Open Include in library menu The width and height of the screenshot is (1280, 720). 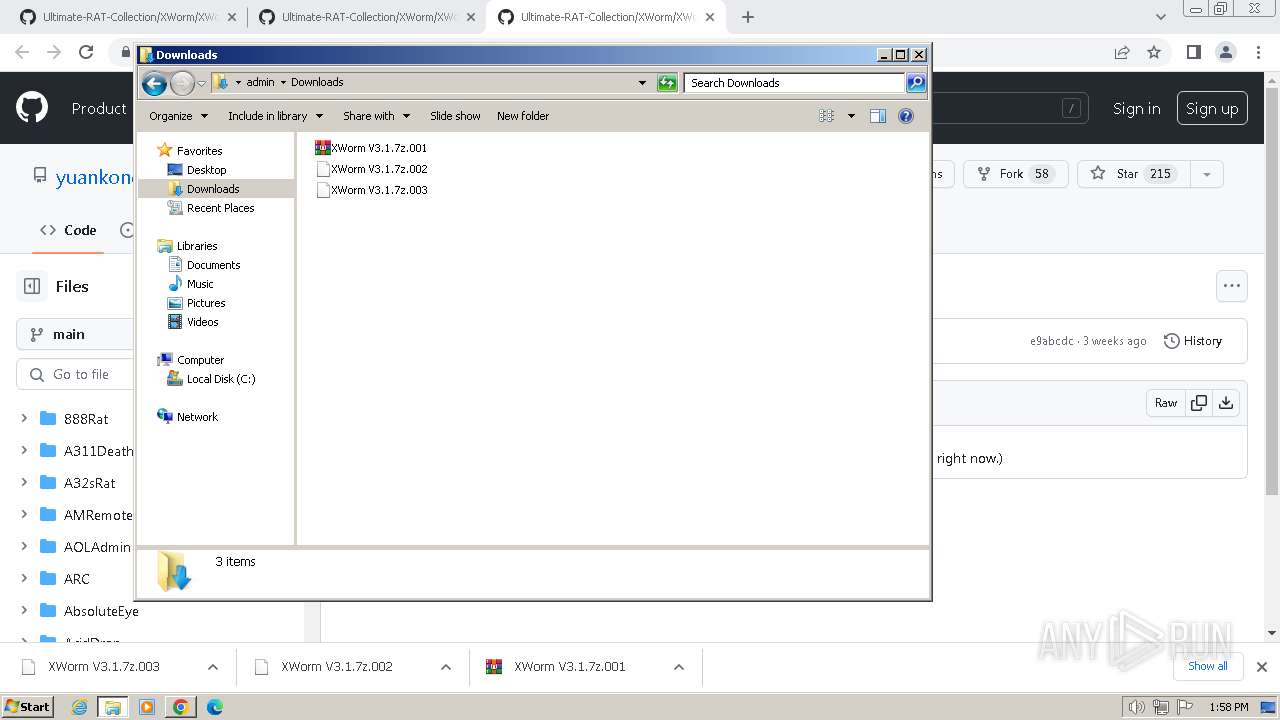pyautogui.click(x=274, y=116)
